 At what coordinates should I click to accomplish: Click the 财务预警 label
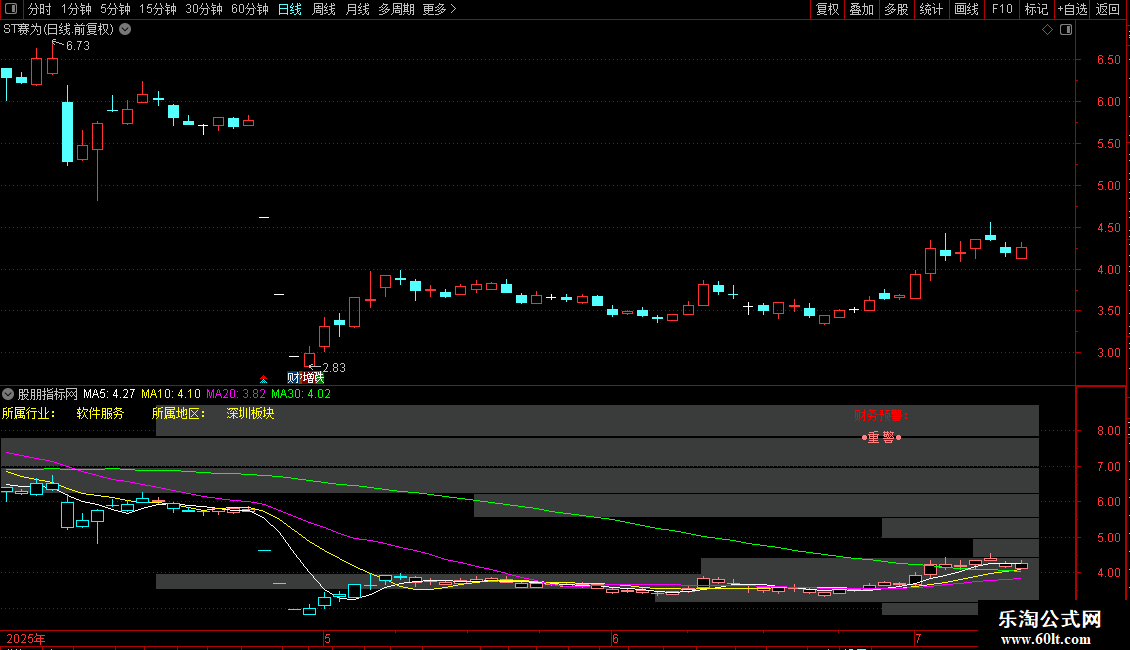coord(880,416)
